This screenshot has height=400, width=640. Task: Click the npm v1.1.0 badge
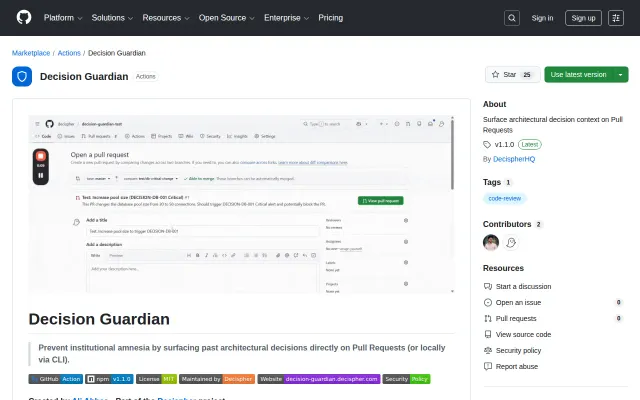click(109, 379)
